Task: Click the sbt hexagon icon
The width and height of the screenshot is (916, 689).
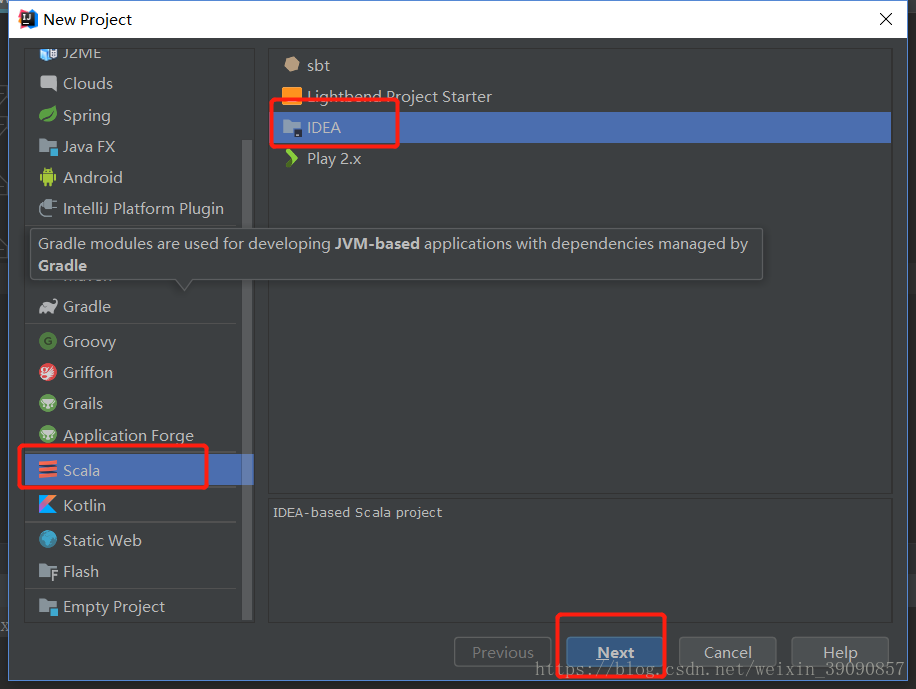Action: click(x=292, y=64)
